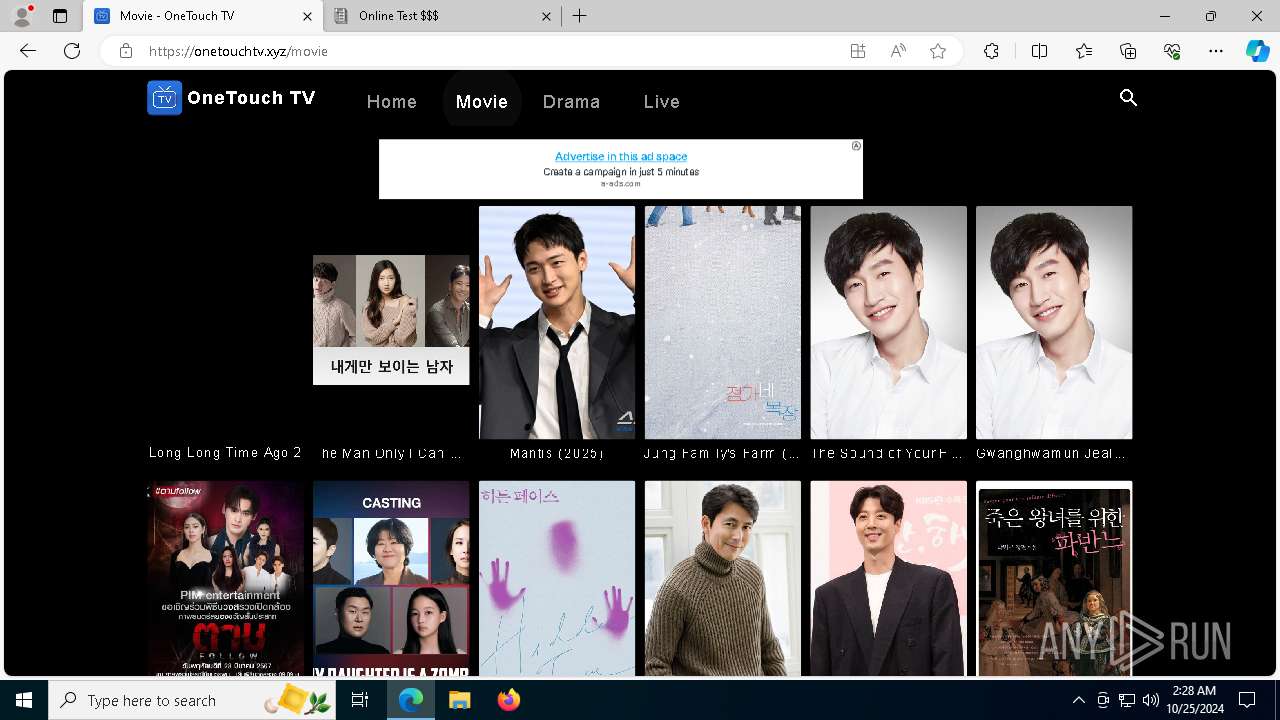The height and width of the screenshot is (720, 1280).
Task: Open the poster of man in turtleneck sweater
Action: (723, 579)
